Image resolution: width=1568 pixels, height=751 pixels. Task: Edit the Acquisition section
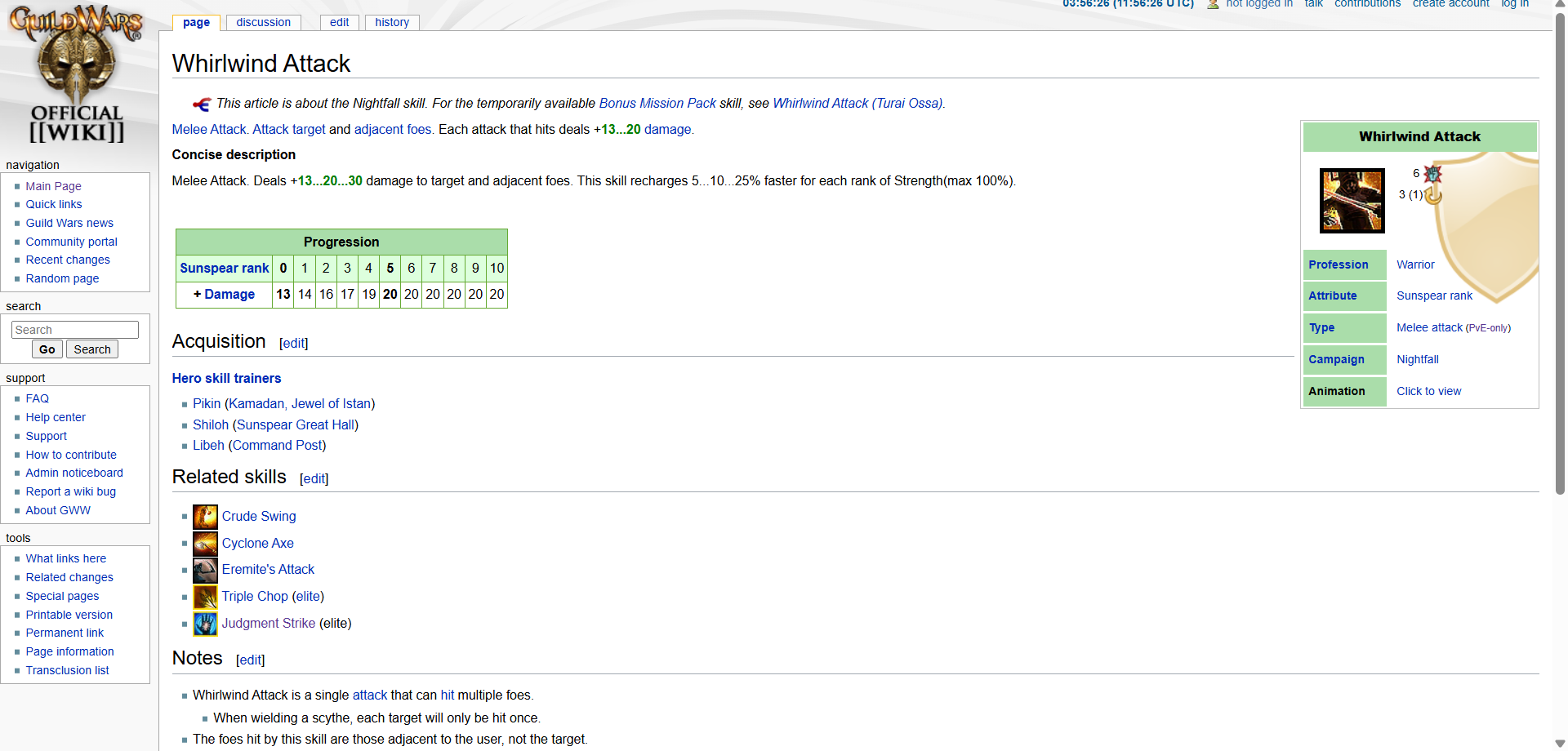click(294, 344)
